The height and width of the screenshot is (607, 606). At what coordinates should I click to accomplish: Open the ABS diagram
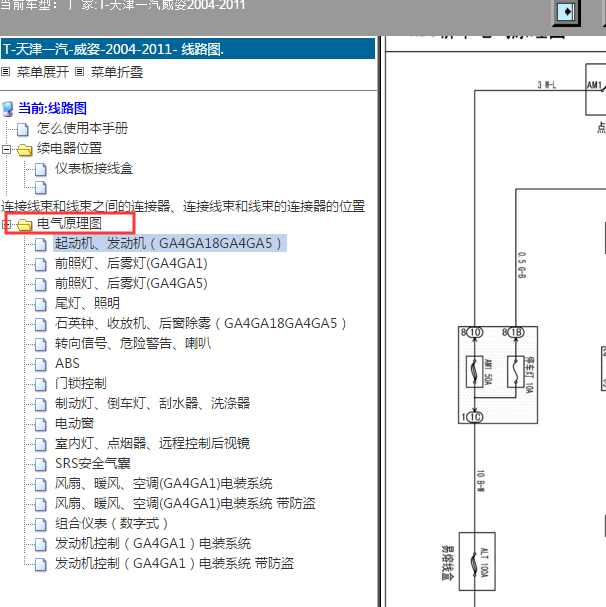(x=67, y=364)
